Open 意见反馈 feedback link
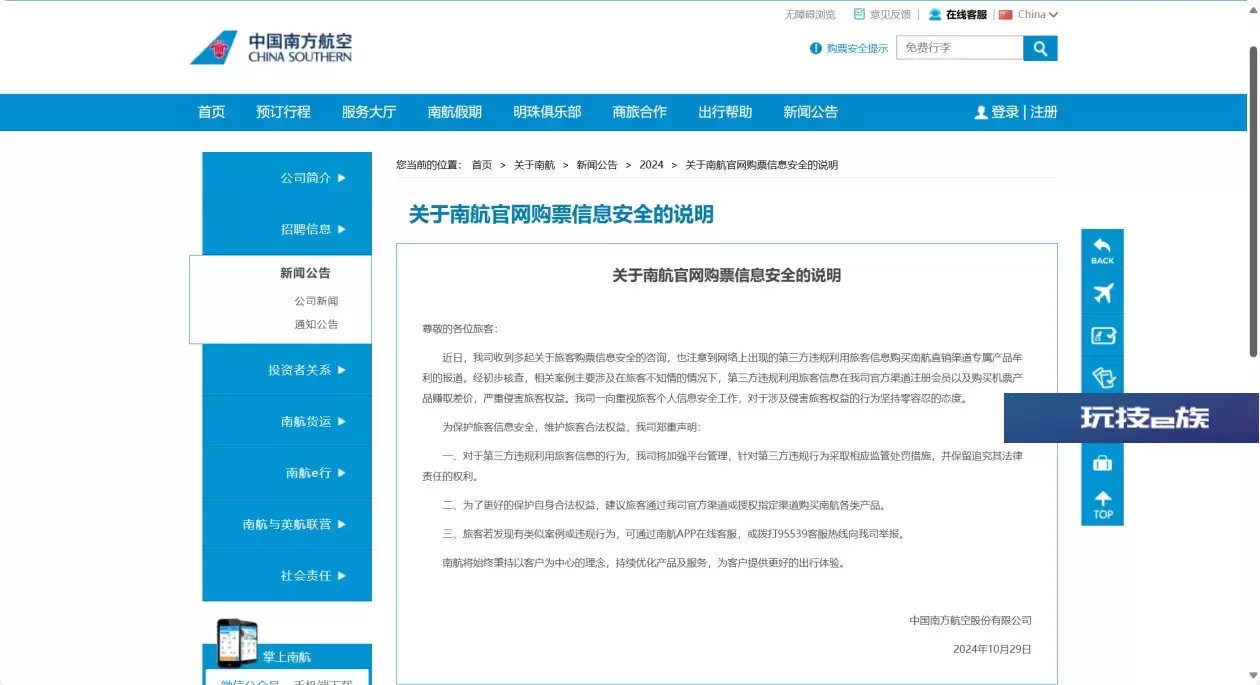 tap(882, 14)
